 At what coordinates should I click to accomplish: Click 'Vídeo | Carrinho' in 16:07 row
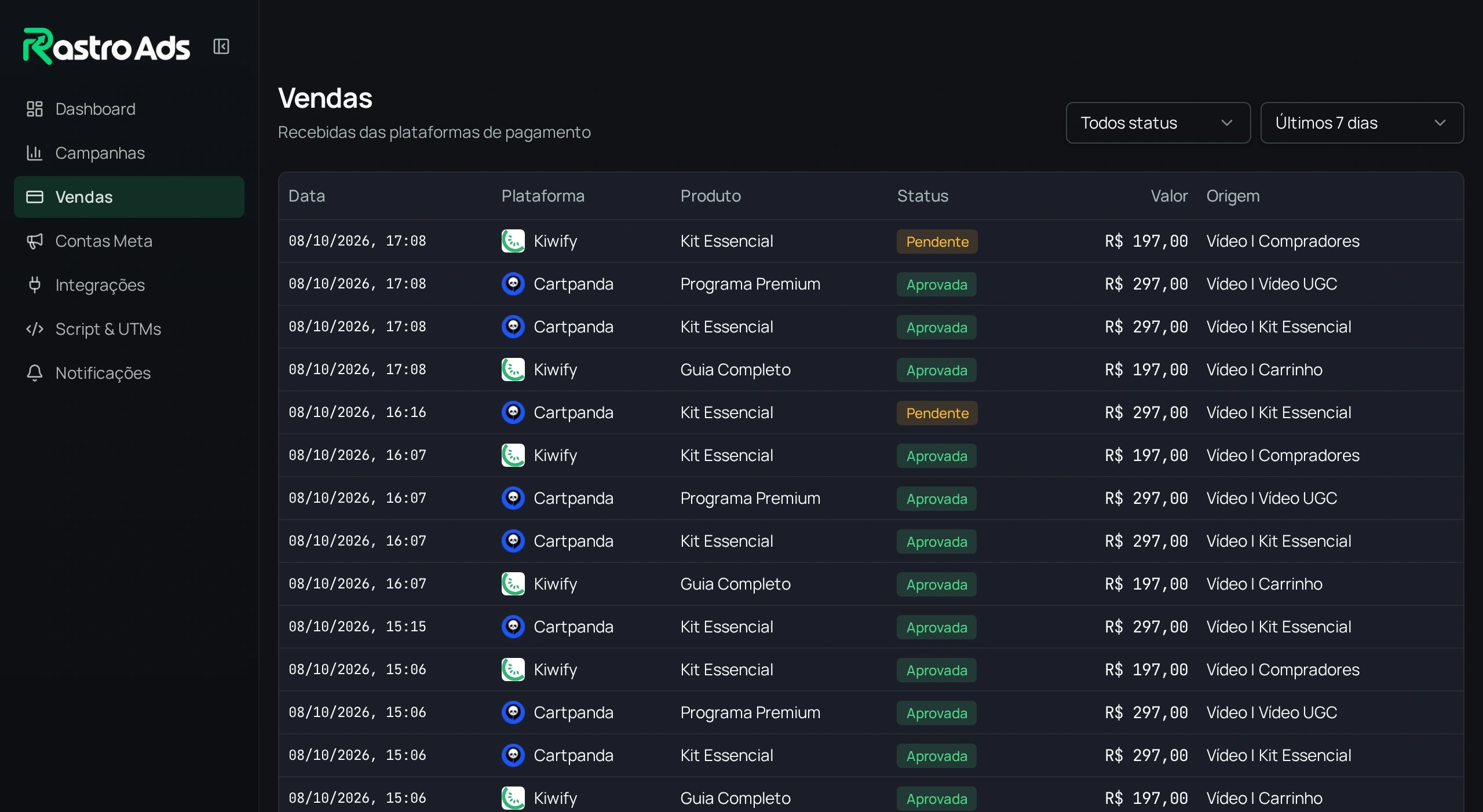pyautogui.click(x=1265, y=584)
